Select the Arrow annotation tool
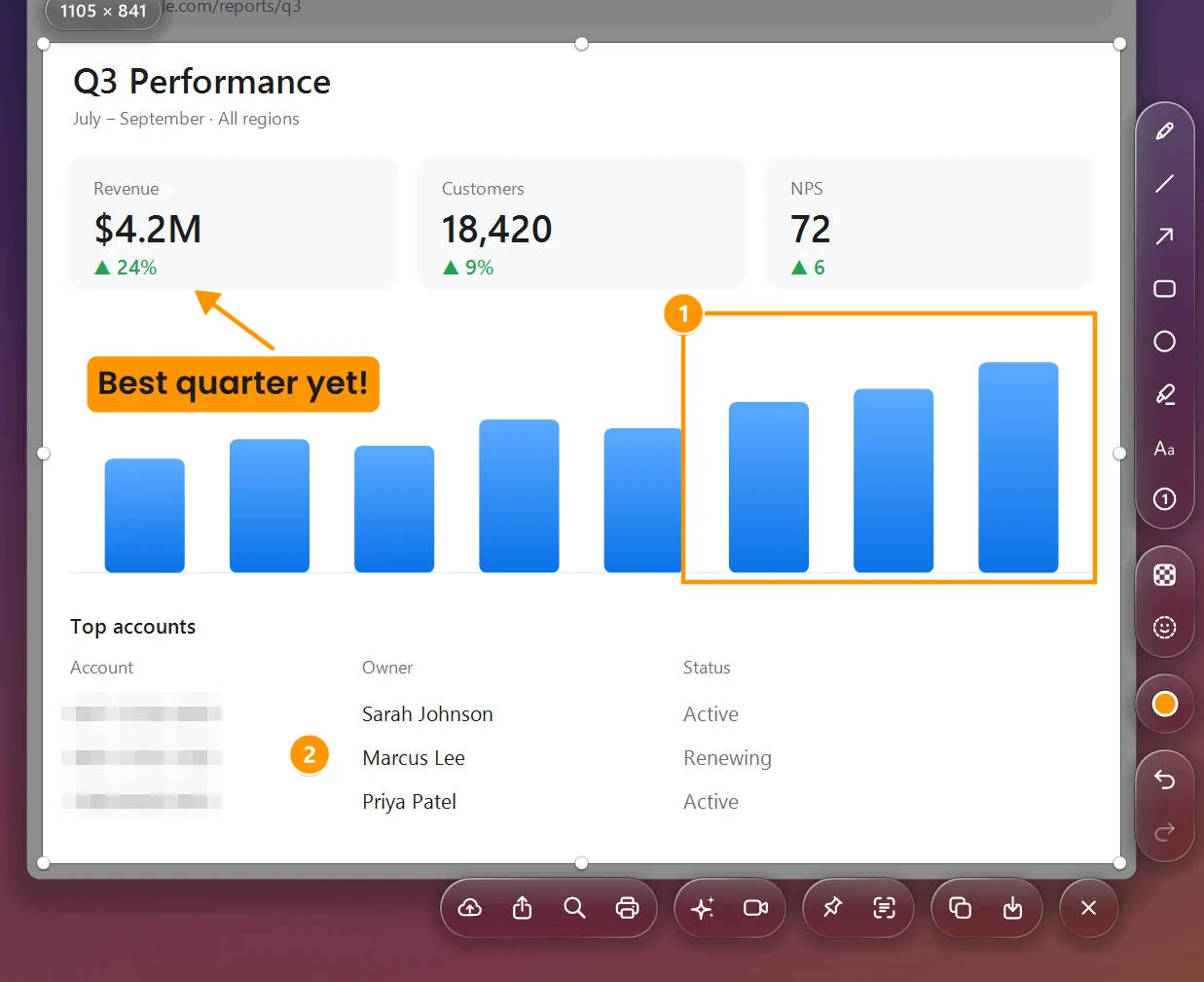 1164,236
